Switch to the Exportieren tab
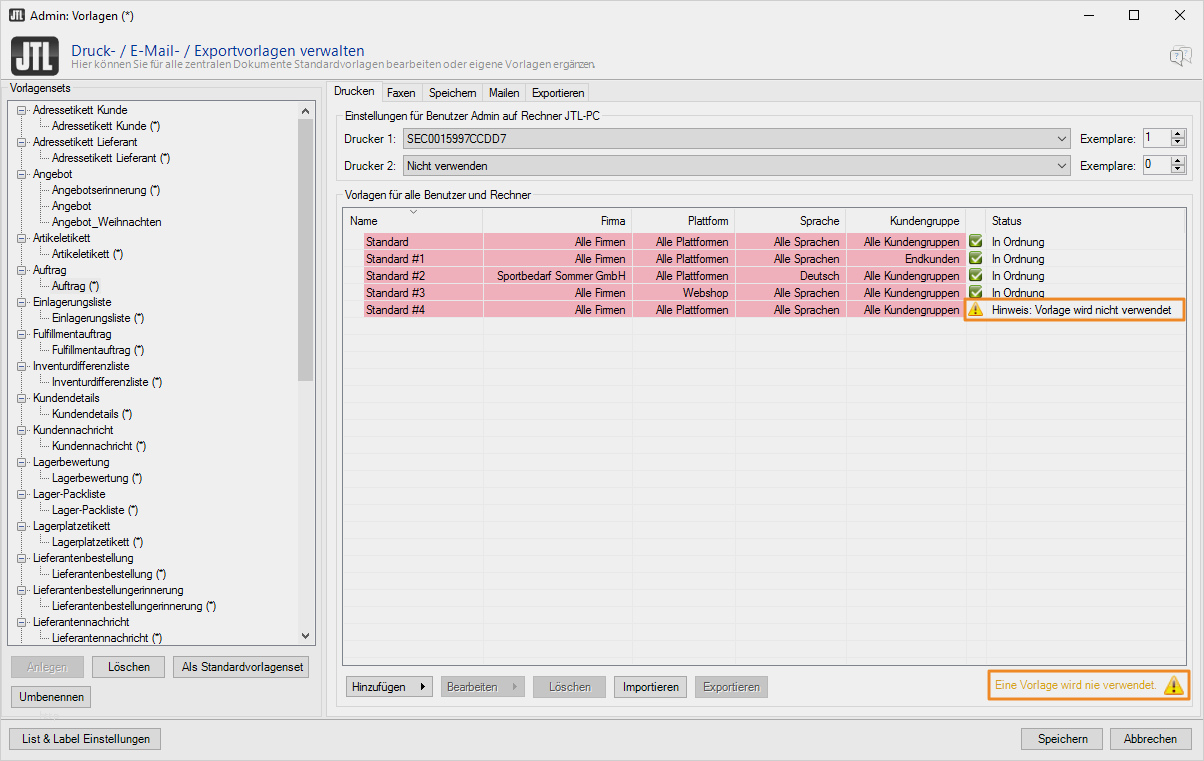The width and height of the screenshot is (1204, 761). pos(558,93)
